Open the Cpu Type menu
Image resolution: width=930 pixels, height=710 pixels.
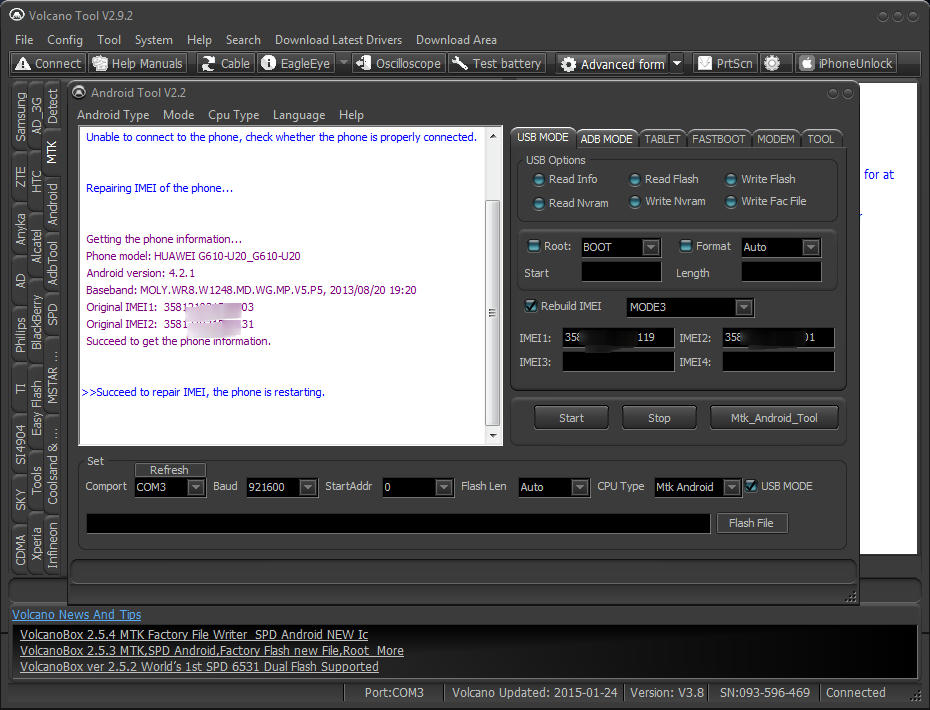click(x=233, y=115)
